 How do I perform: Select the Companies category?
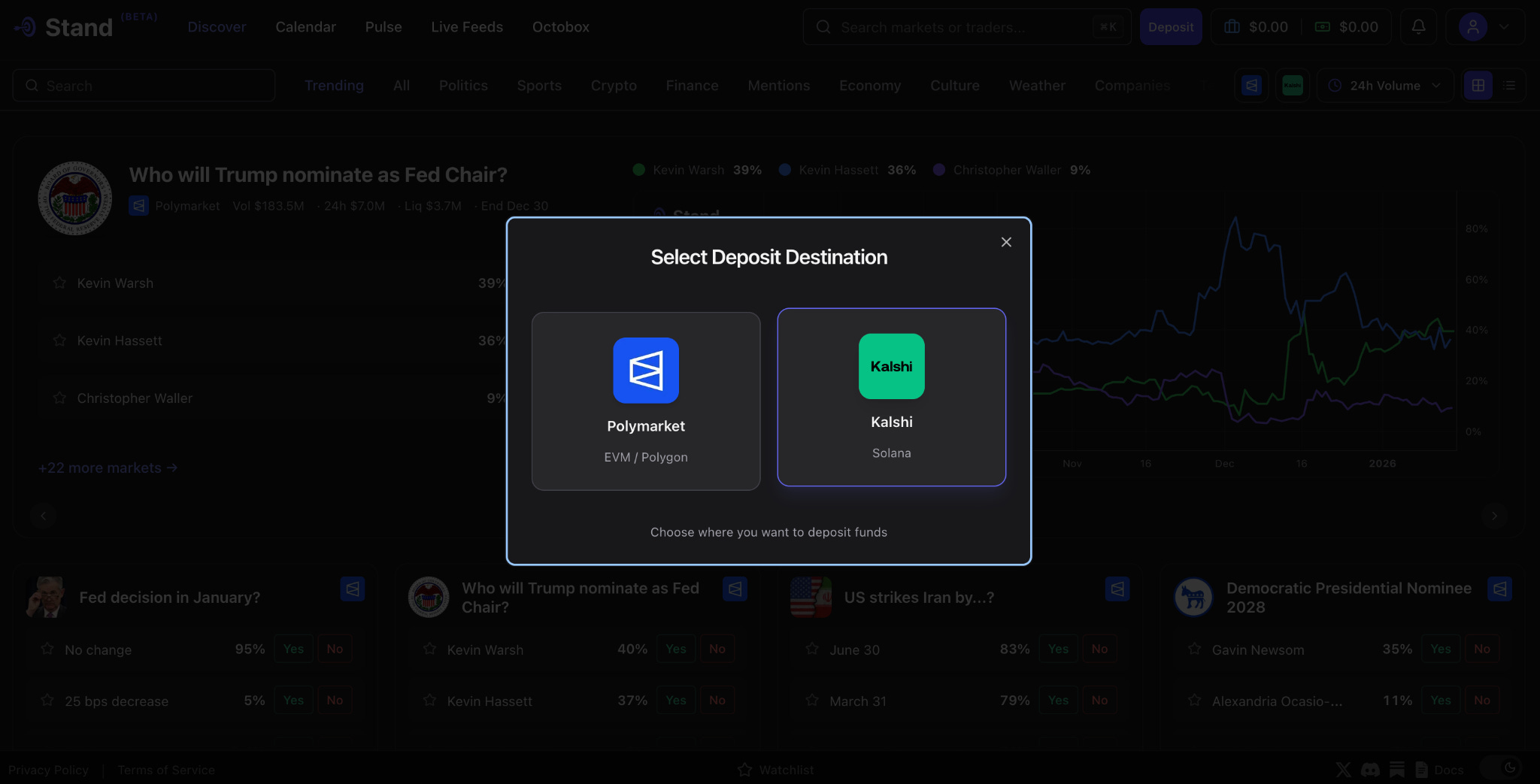[1132, 86]
